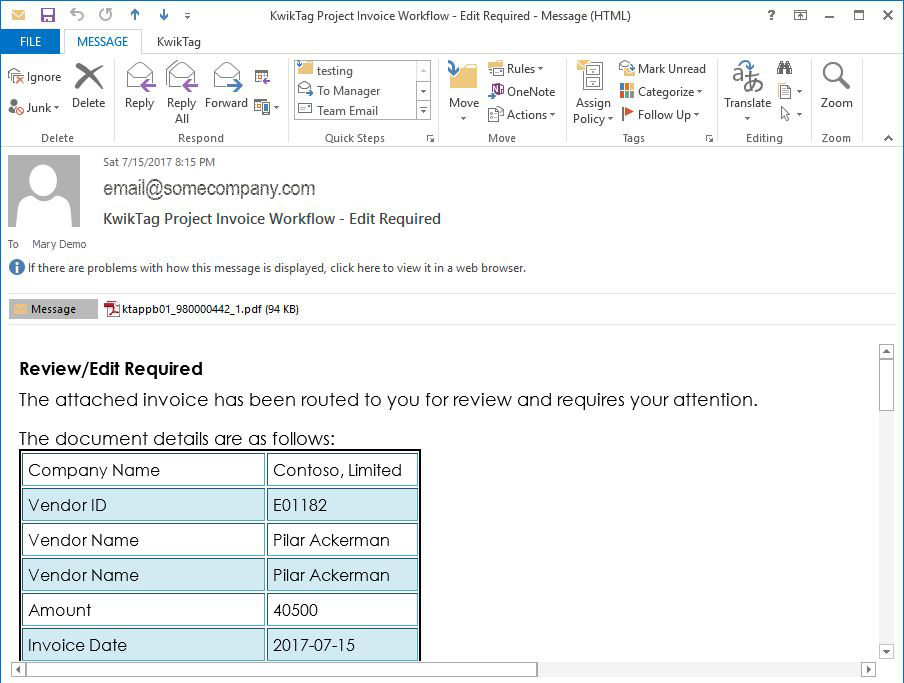Click vertical scrollbar up arrow
Screen dimensions: 904x683
coord(886,352)
